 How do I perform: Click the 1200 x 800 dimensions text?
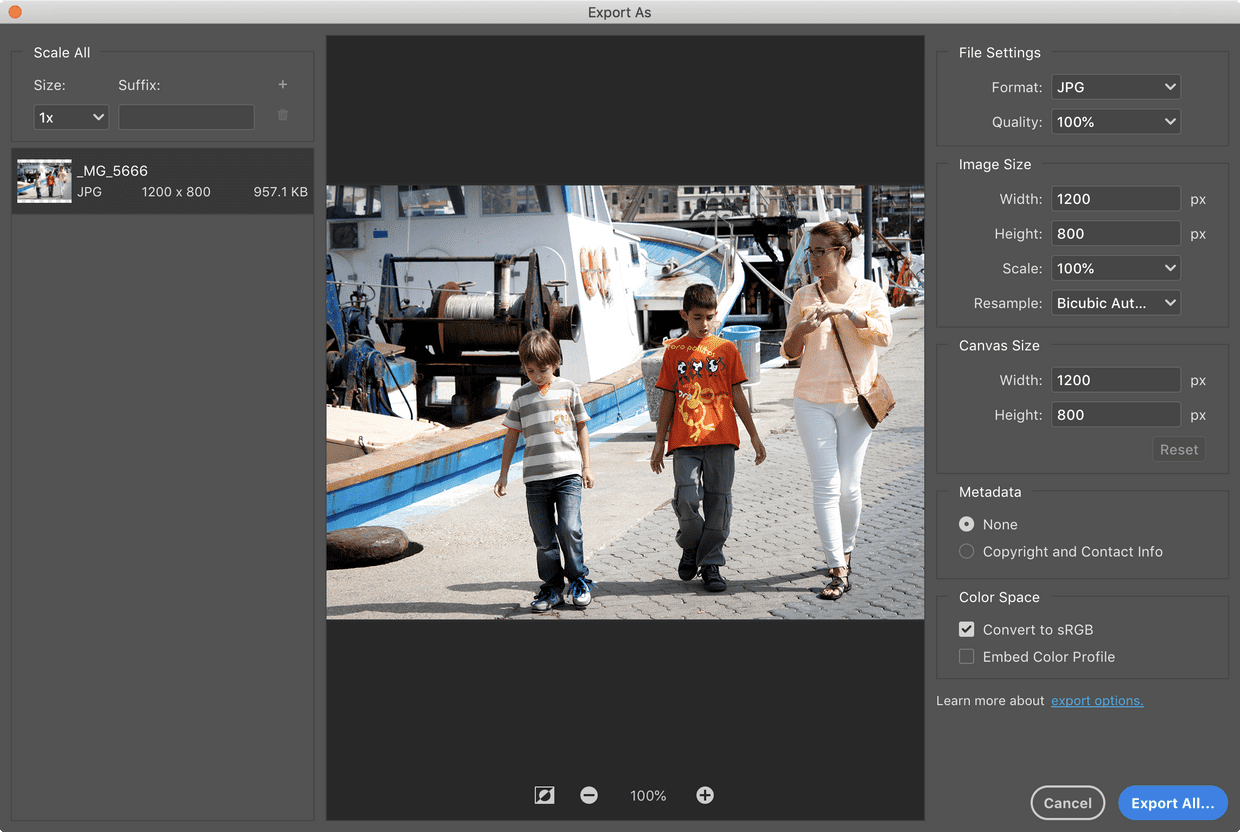[x=176, y=192]
